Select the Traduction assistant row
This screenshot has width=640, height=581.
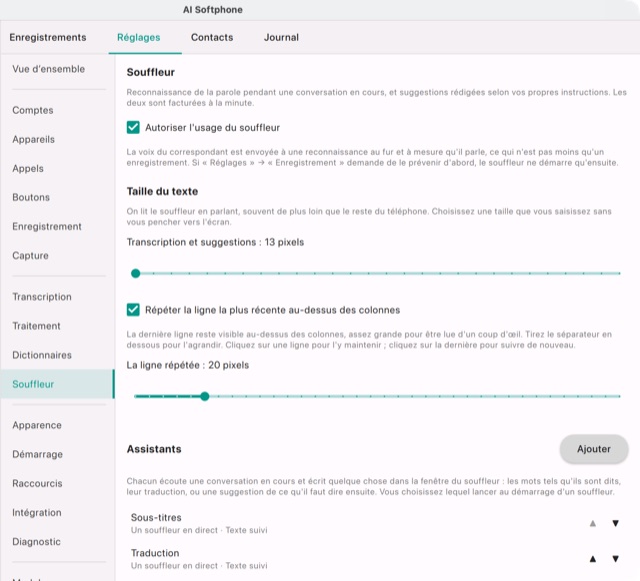tap(377, 559)
